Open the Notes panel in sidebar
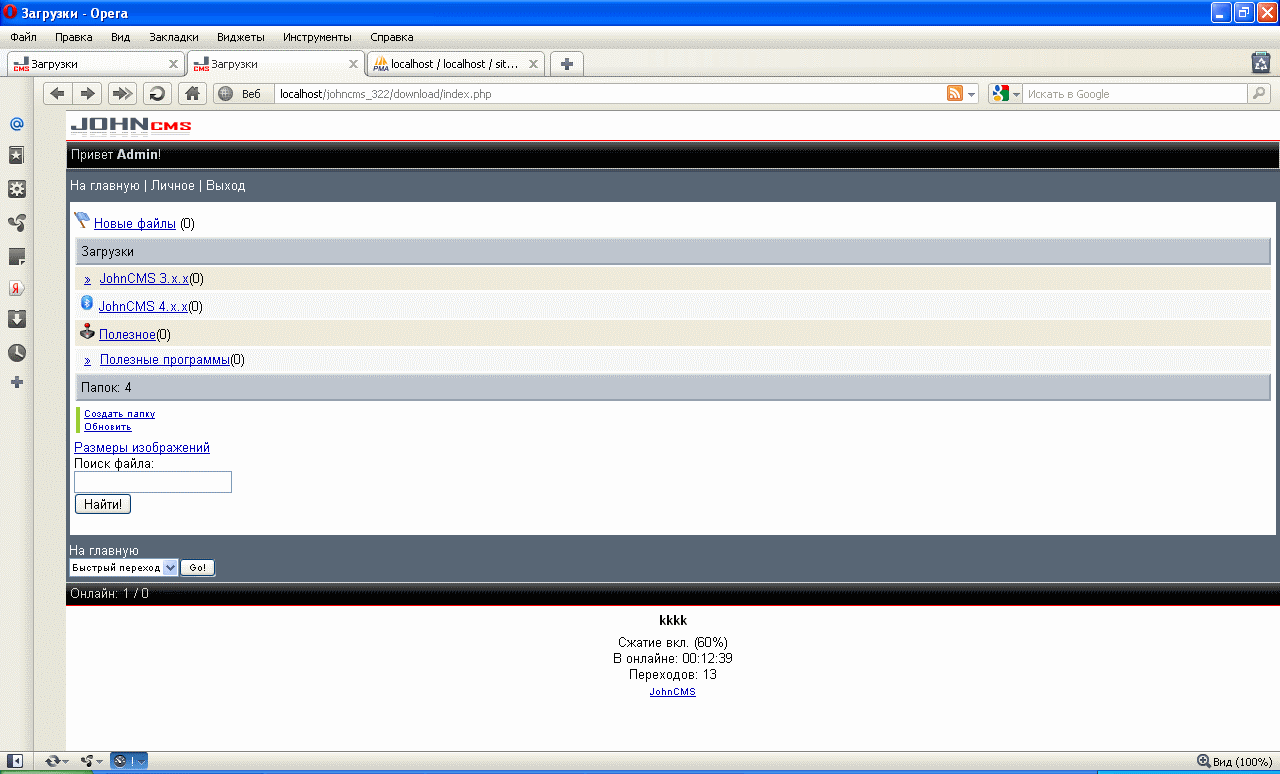 pos(16,257)
